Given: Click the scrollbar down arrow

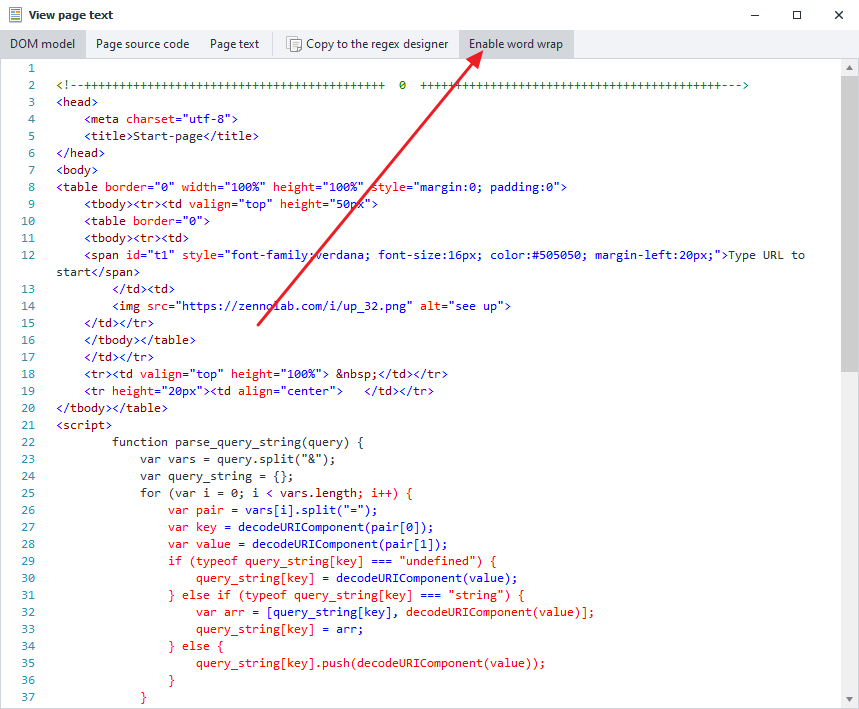Looking at the screenshot, I should pyautogui.click(x=849, y=699).
